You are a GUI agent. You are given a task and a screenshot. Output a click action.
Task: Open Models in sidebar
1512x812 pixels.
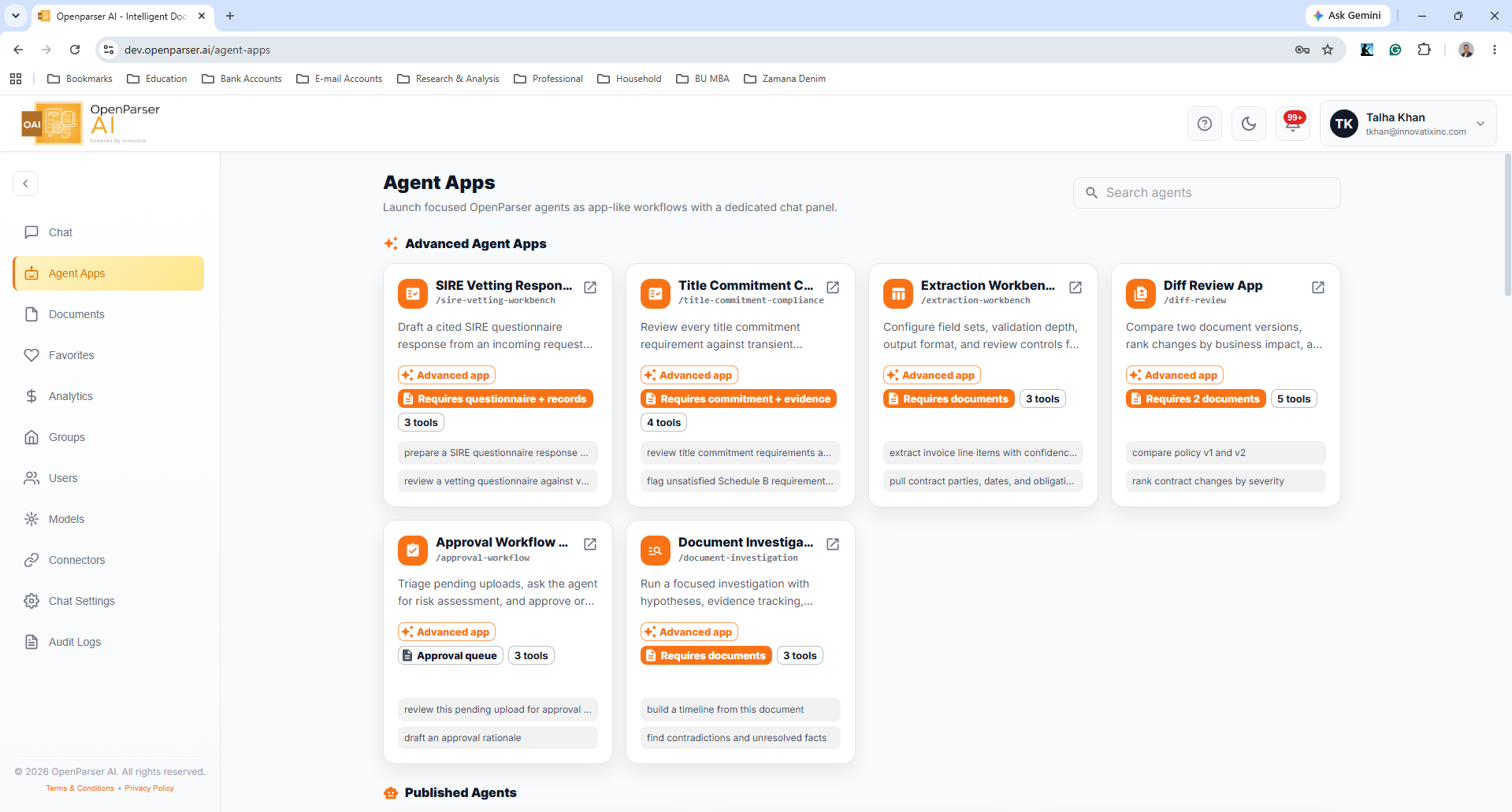[109, 519]
